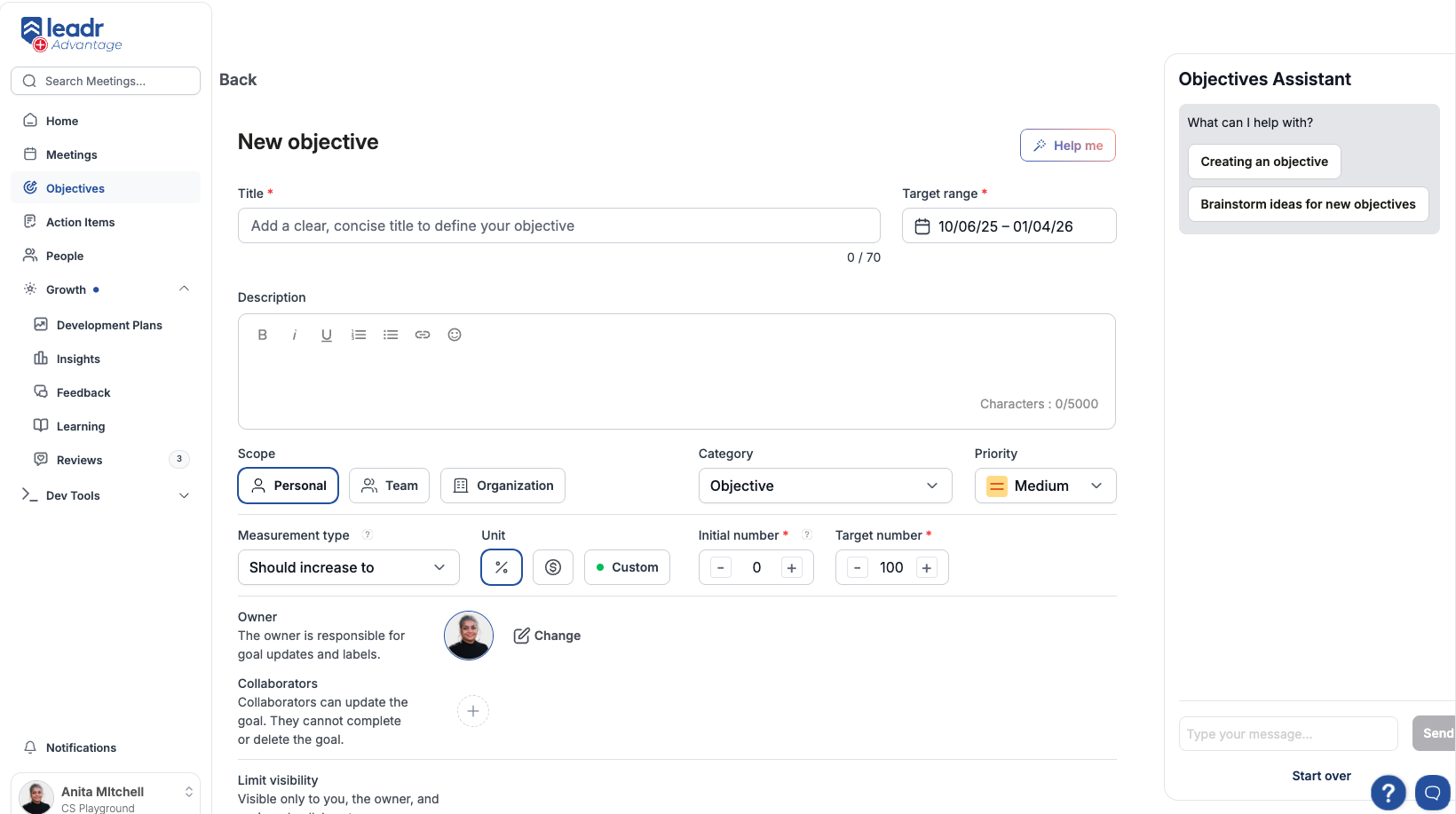Click the Leadr Advantage logo
Image resolution: width=1456 pixels, height=814 pixels.
71,35
